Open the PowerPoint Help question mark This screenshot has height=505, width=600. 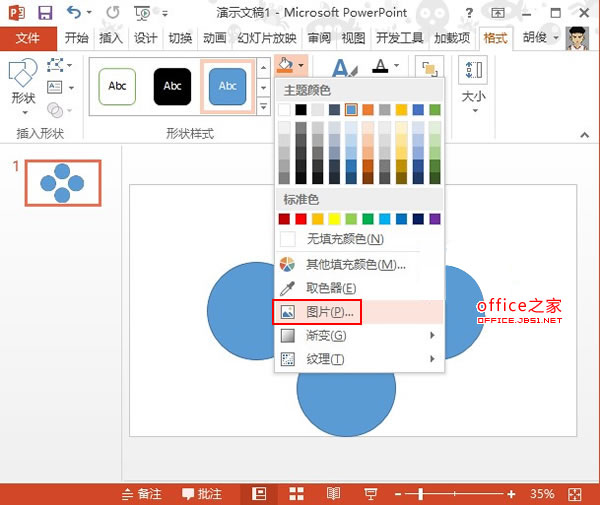(469, 13)
